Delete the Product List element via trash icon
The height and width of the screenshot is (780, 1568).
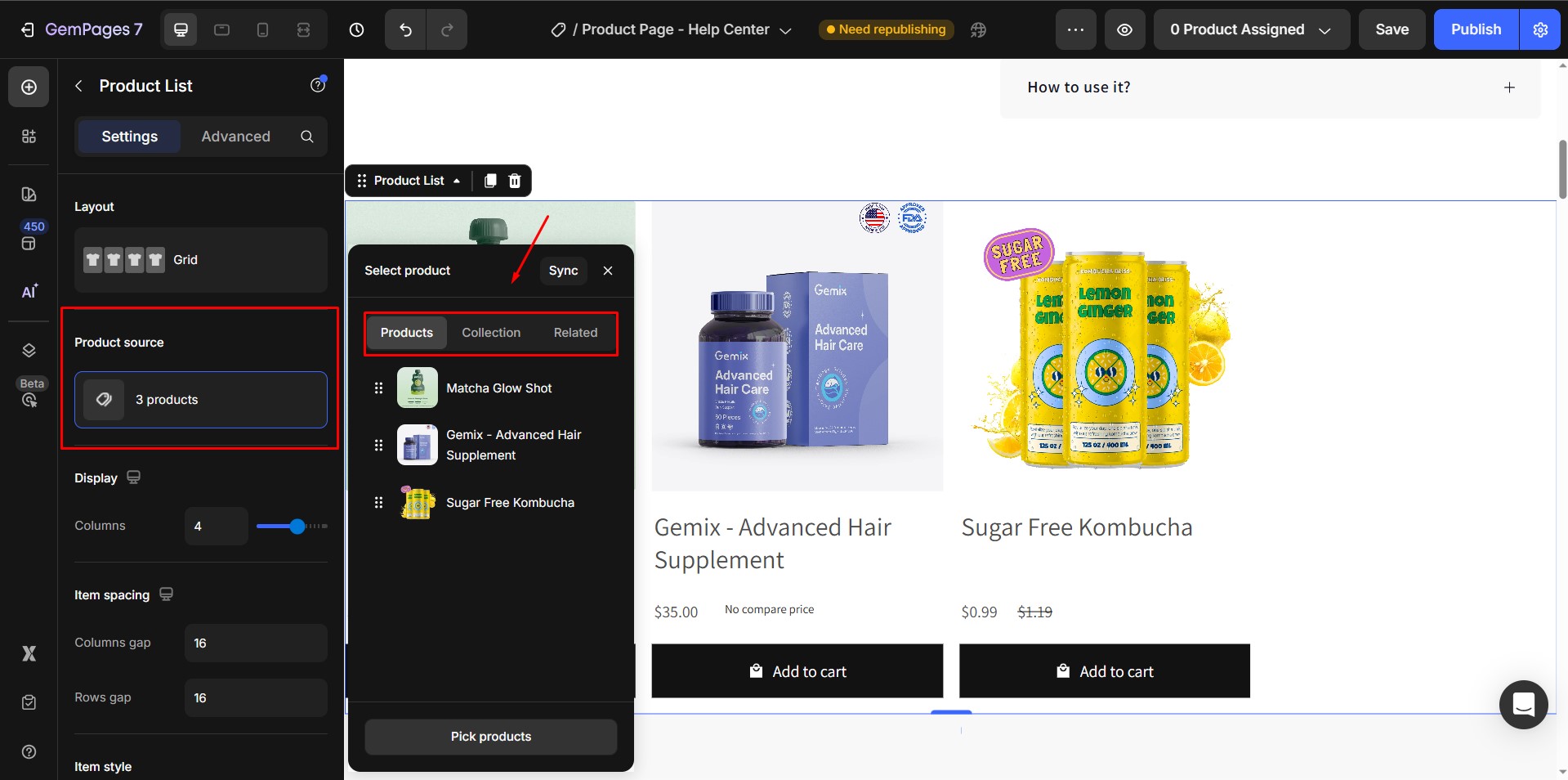514,181
